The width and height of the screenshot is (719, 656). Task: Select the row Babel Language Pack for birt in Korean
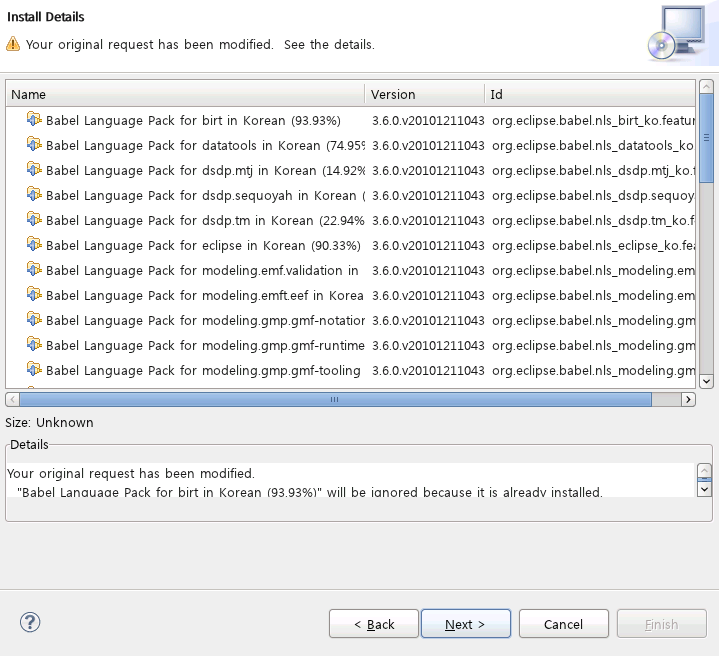[351, 120]
